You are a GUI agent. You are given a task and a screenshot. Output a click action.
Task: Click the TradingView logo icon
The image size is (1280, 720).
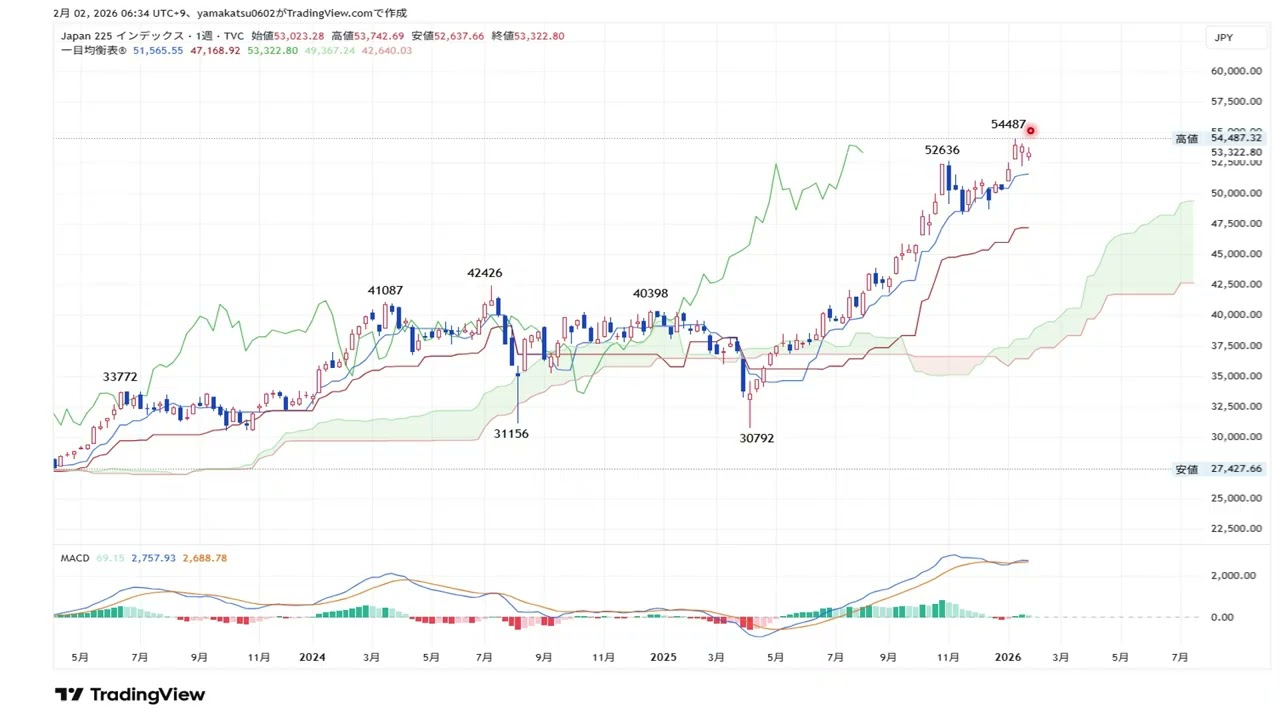coord(68,694)
